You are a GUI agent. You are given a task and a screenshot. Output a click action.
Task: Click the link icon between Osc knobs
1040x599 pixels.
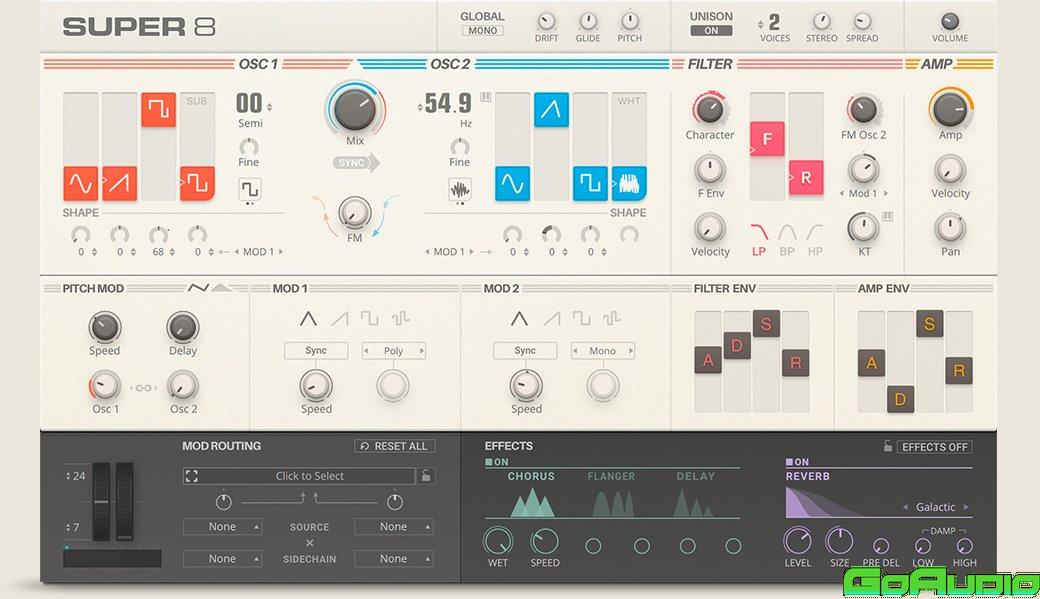pyautogui.click(x=144, y=387)
